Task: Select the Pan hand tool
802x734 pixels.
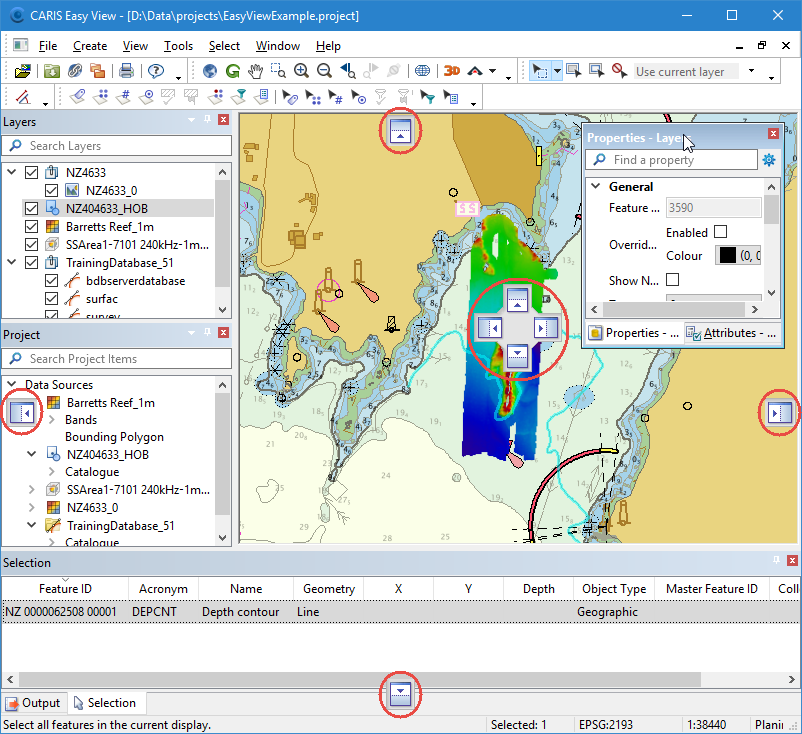Action: [255, 71]
